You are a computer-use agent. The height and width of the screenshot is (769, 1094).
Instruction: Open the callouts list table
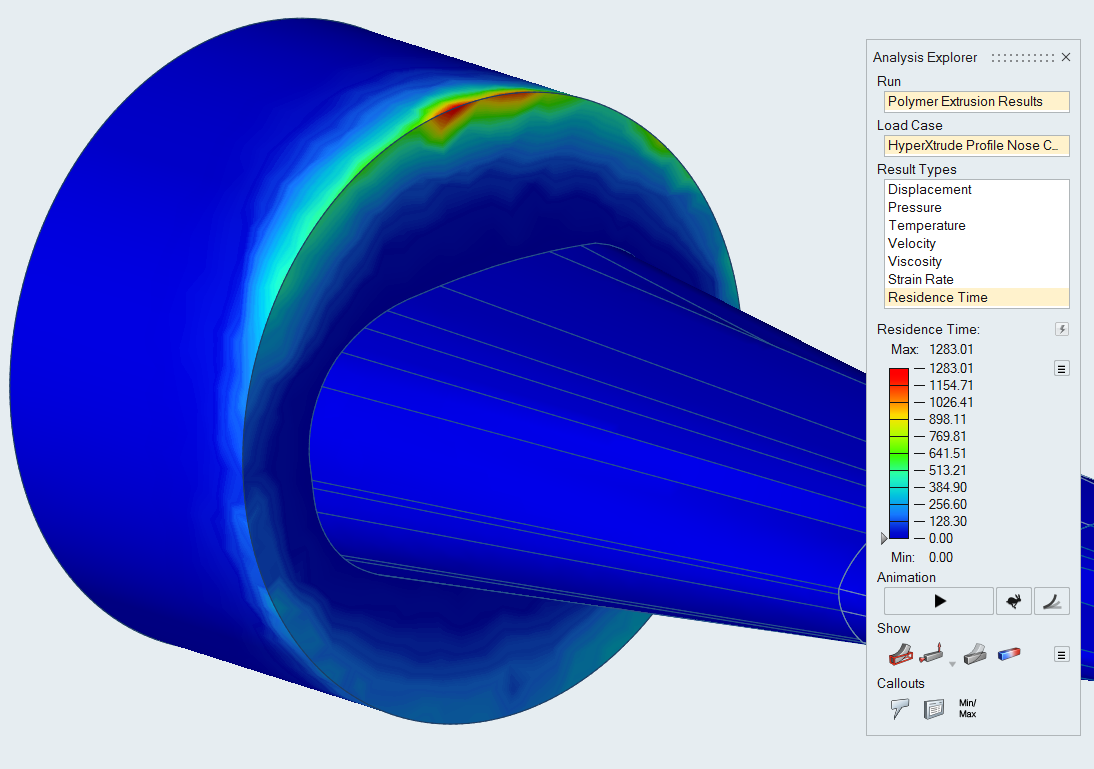click(x=934, y=709)
